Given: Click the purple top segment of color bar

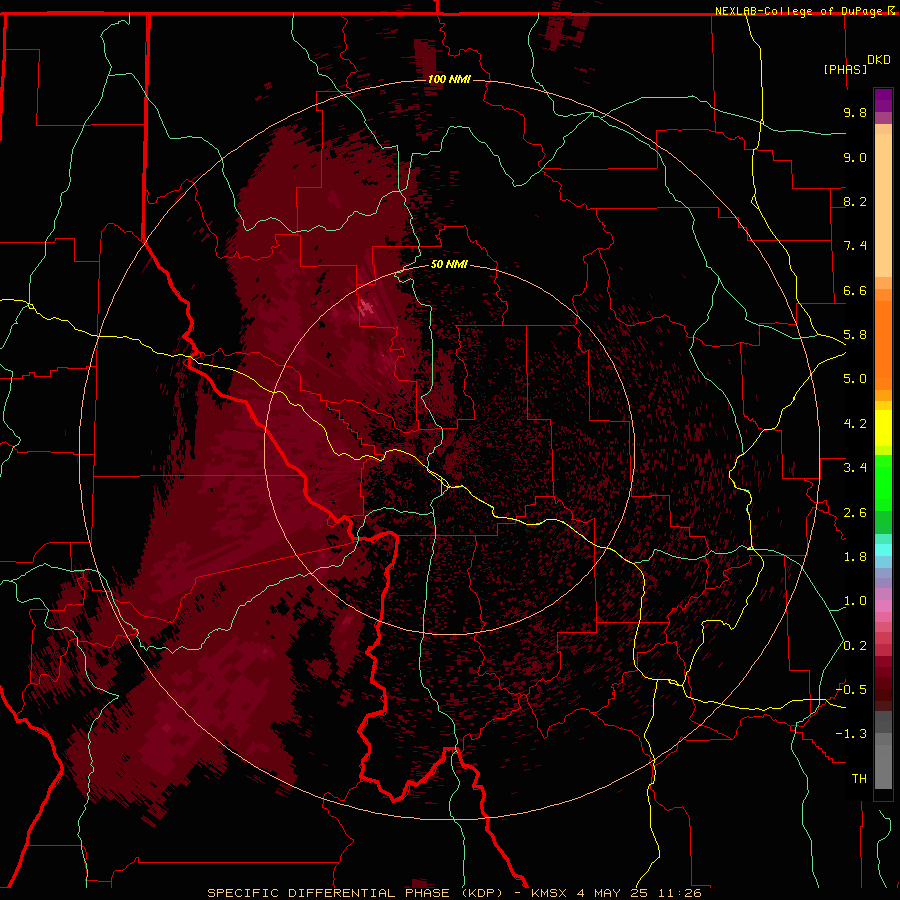Looking at the screenshot, I should [883, 100].
